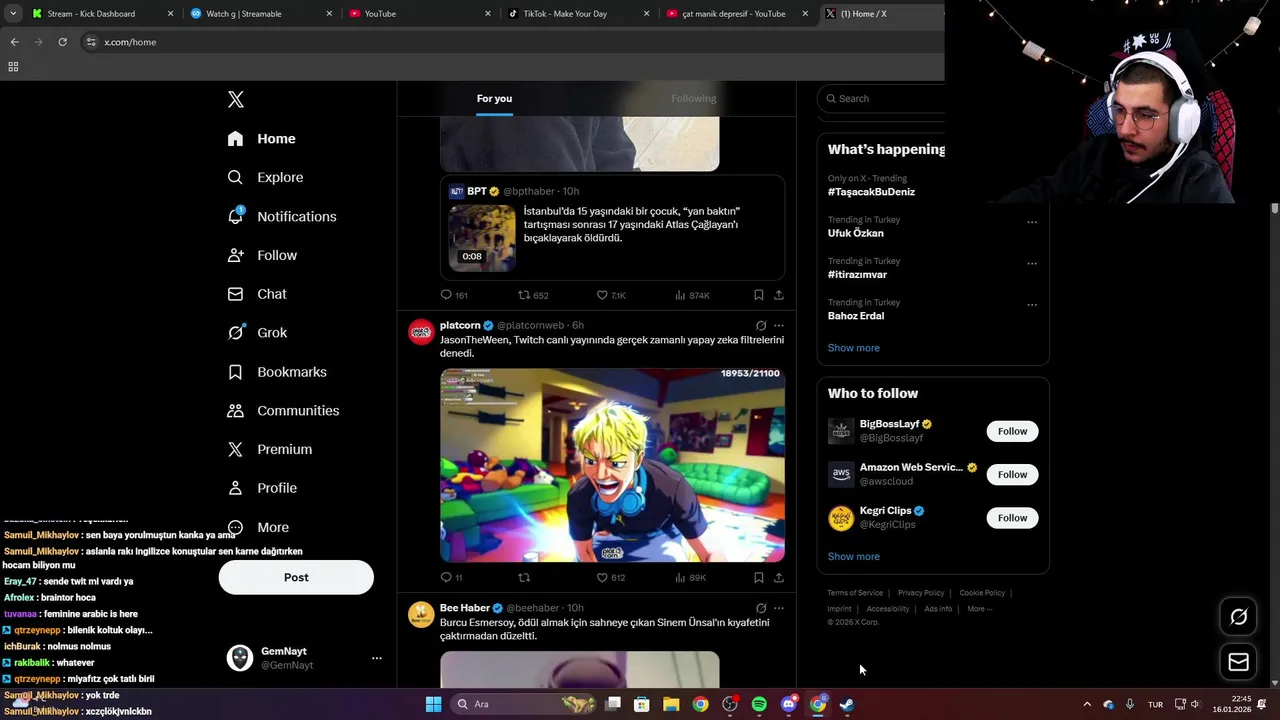Open Chat from the sidebar
This screenshot has width=1280, height=720.
click(258, 294)
